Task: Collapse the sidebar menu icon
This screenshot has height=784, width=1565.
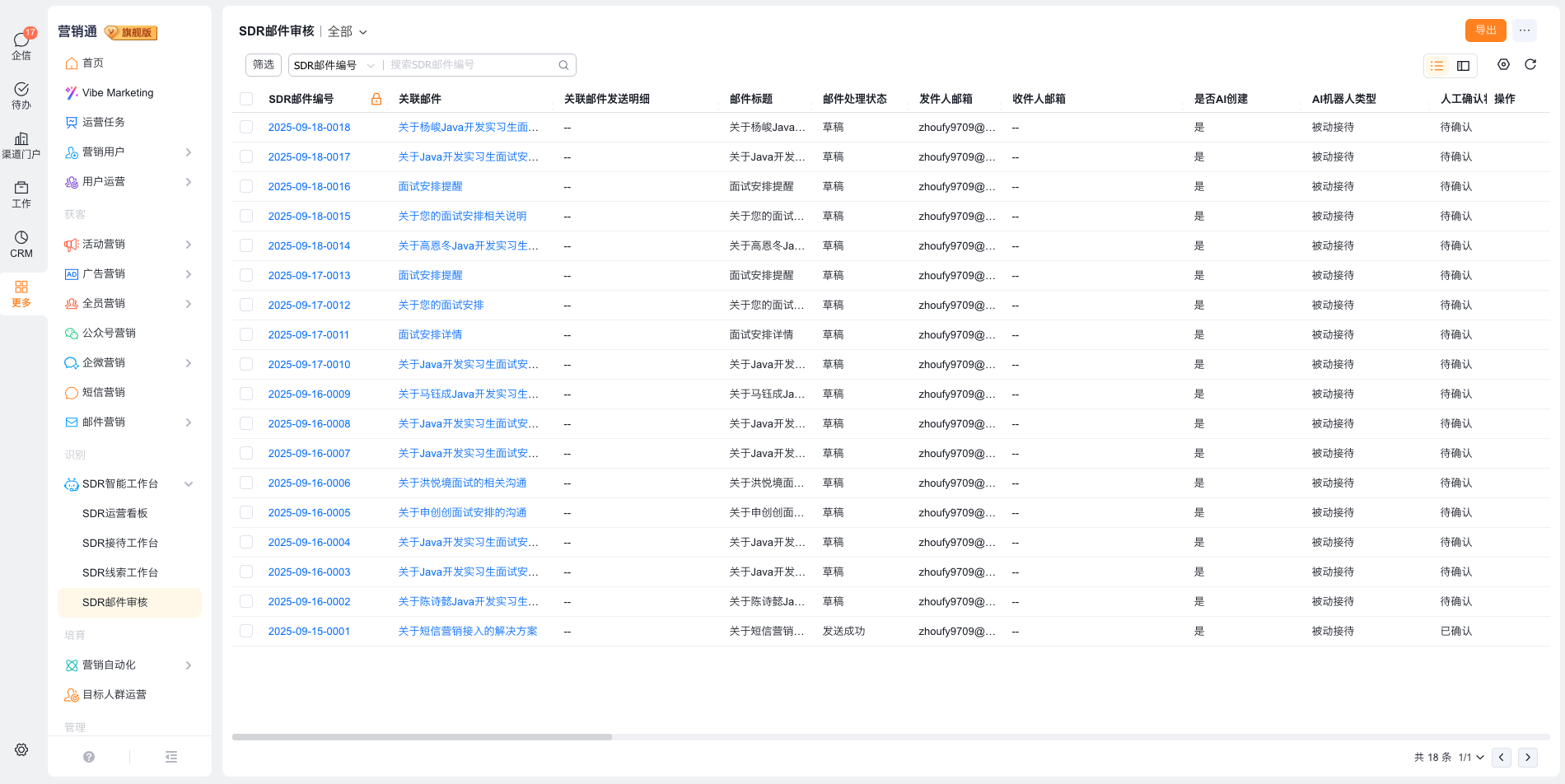Action: point(171,757)
